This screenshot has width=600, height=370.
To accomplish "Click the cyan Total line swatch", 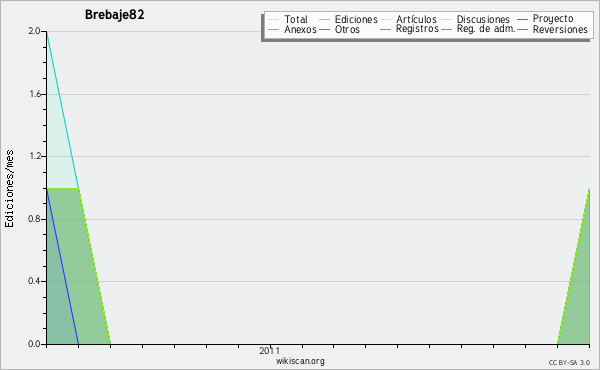I will pyautogui.click(x=274, y=20).
